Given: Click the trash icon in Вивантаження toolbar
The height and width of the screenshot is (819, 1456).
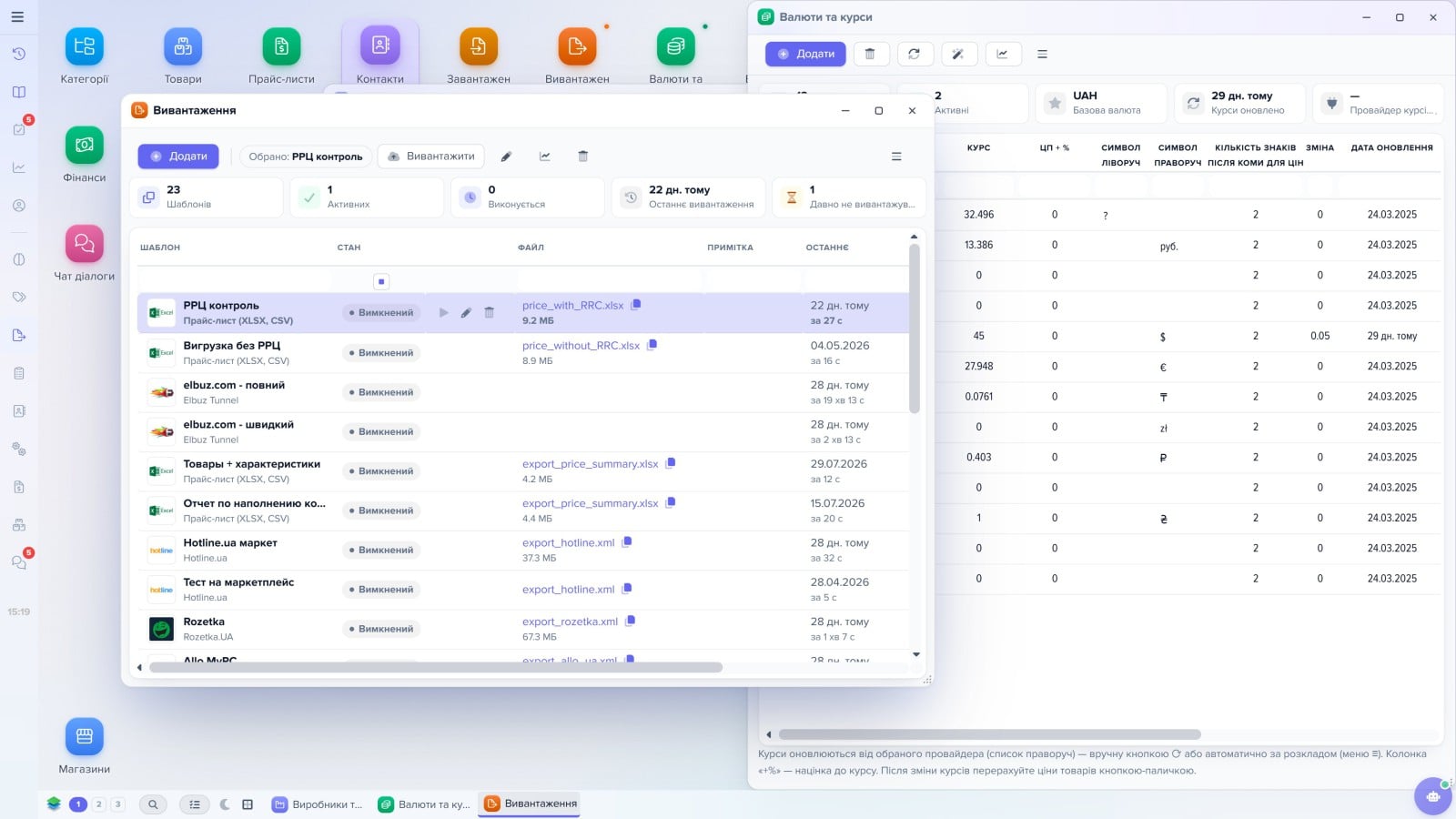Looking at the screenshot, I should [x=583, y=157].
